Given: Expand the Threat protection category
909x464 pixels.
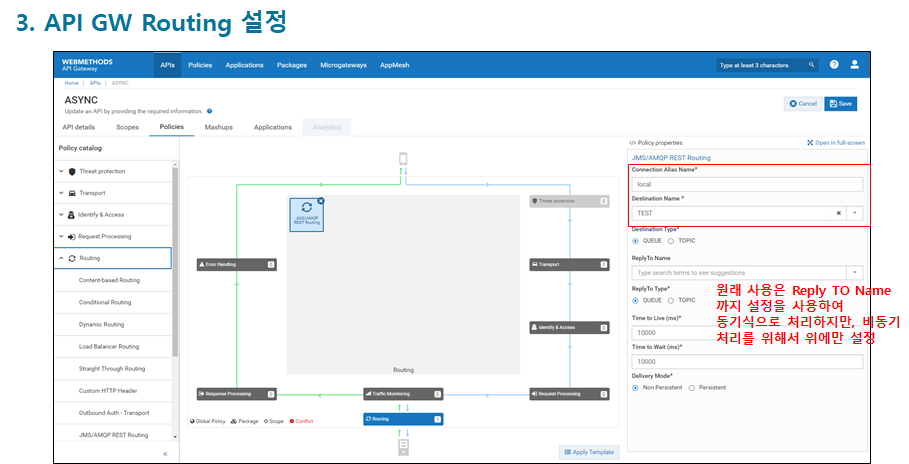Looking at the screenshot, I should click(x=61, y=171).
